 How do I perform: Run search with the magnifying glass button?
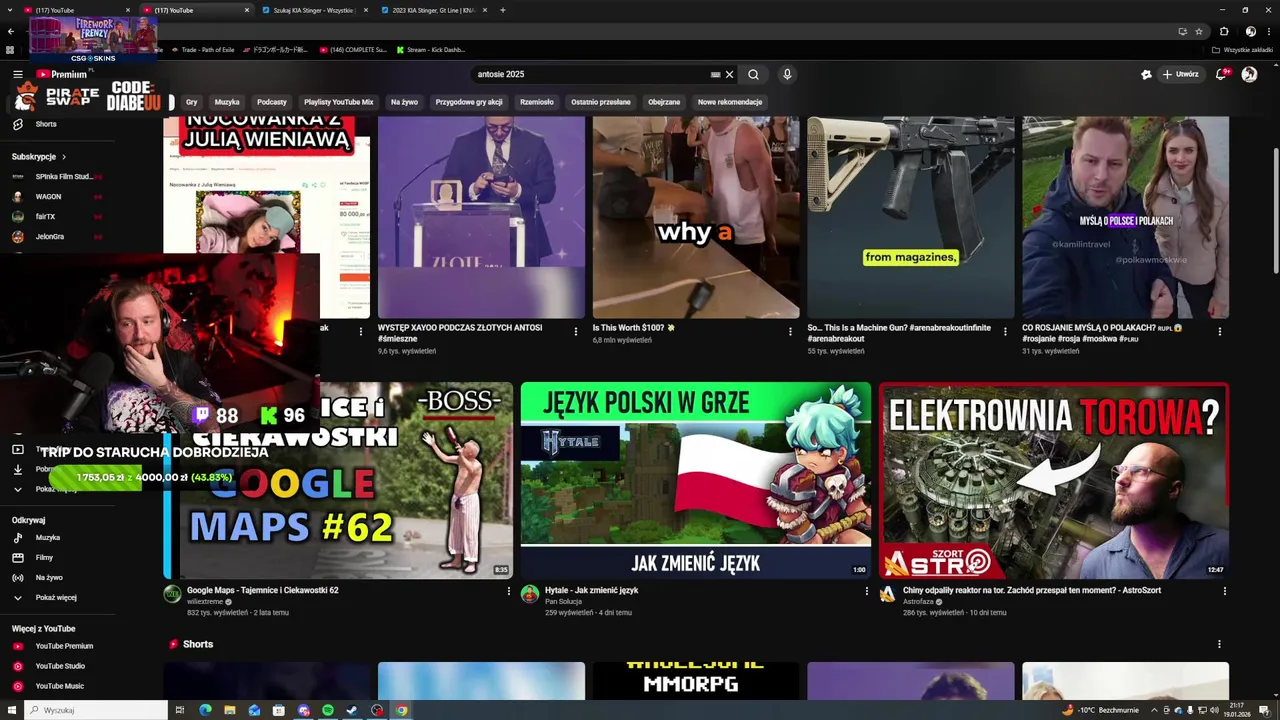click(x=753, y=74)
